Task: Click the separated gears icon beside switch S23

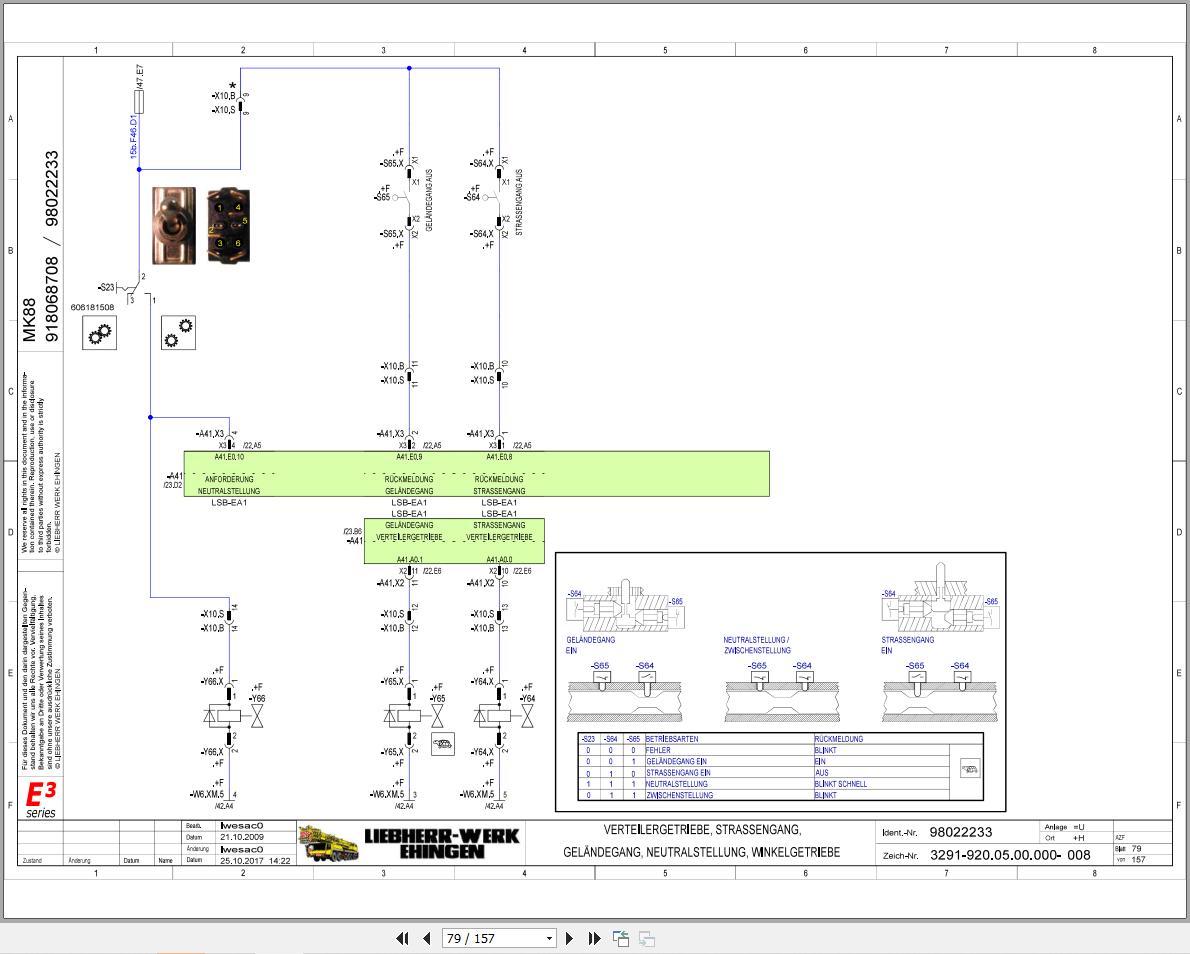Action: click(x=178, y=332)
